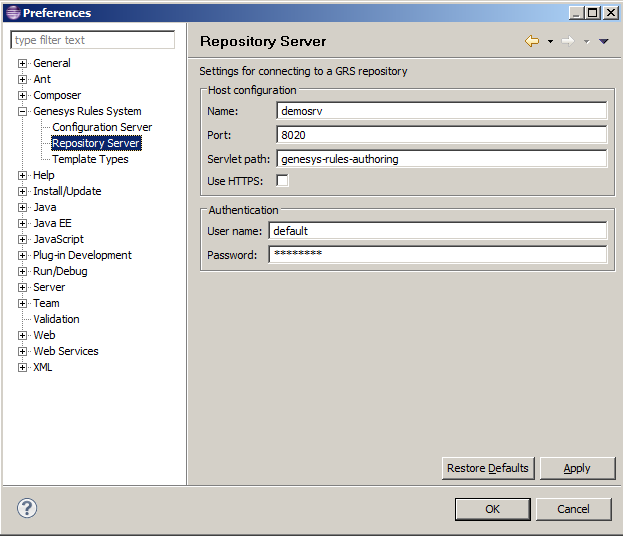
Task: Select Template Types preference page
Action: coord(90,159)
